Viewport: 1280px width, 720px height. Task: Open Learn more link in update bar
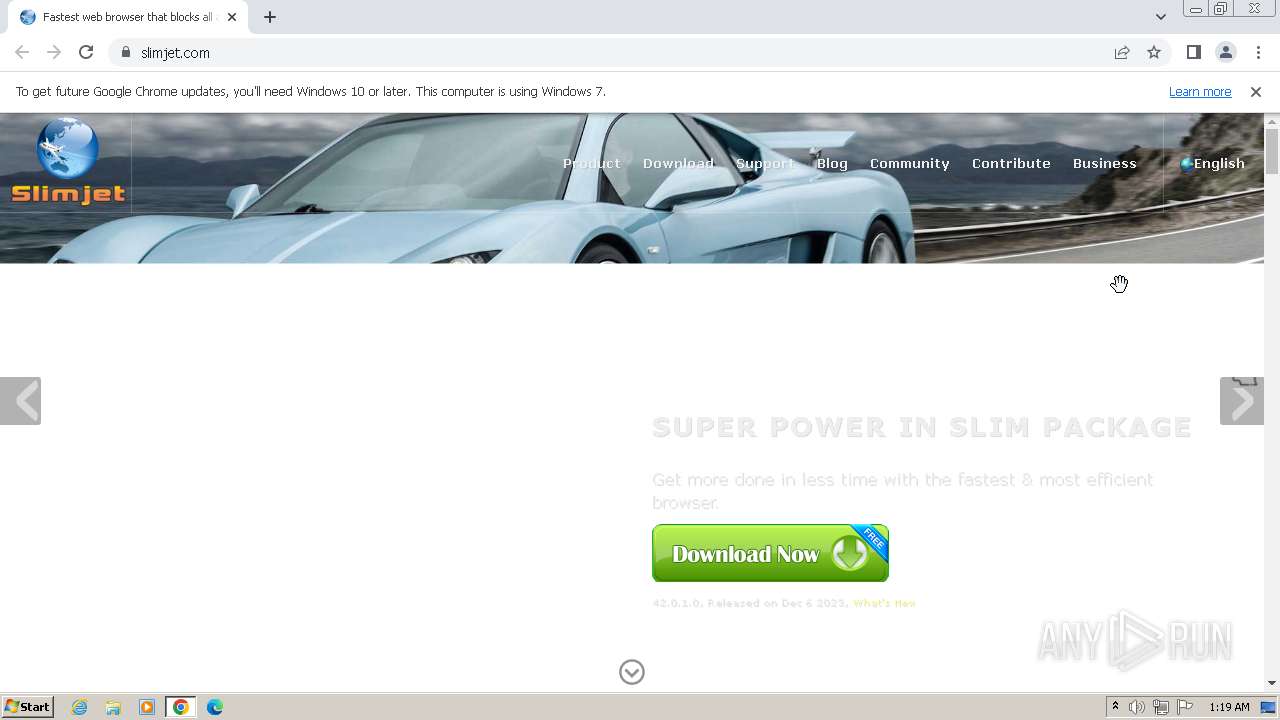click(1200, 91)
